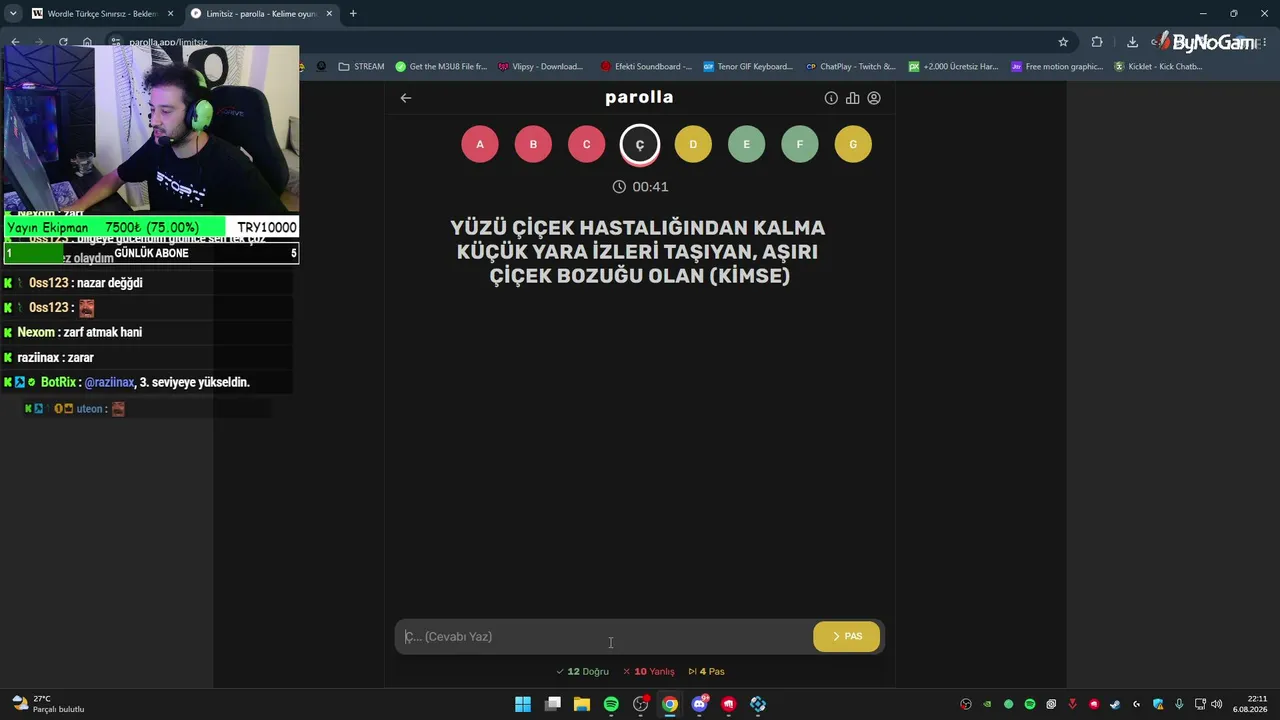
Task: Open Discord from the taskbar
Action: pyautogui.click(x=700, y=704)
